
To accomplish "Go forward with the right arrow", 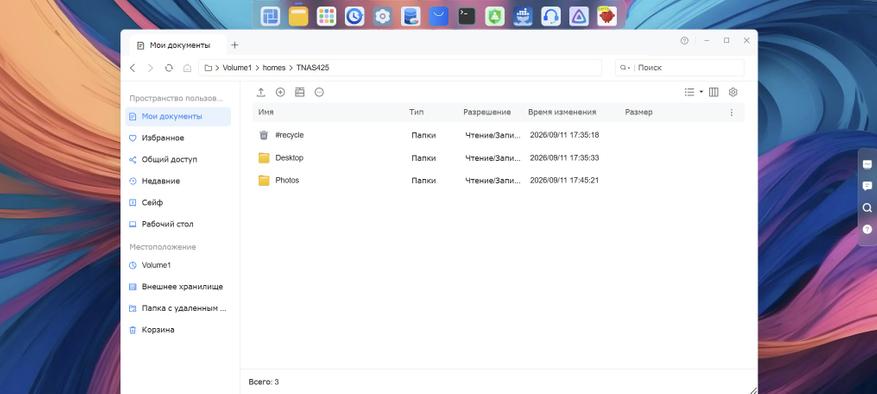I will click(x=150, y=68).
